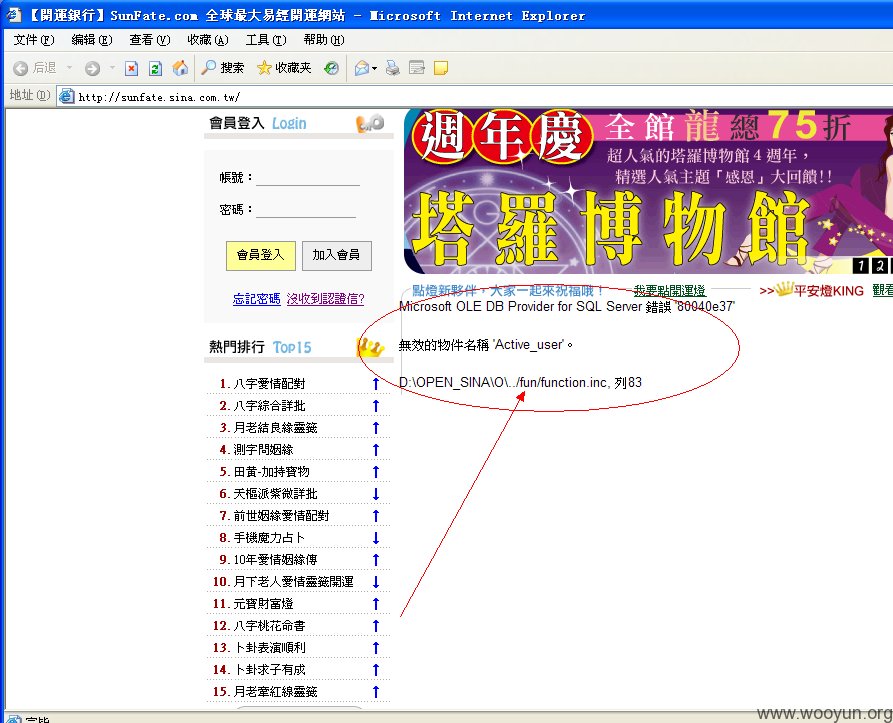Open the 我要點開運燈 link
The image size is (893, 723).
point(670,291)
